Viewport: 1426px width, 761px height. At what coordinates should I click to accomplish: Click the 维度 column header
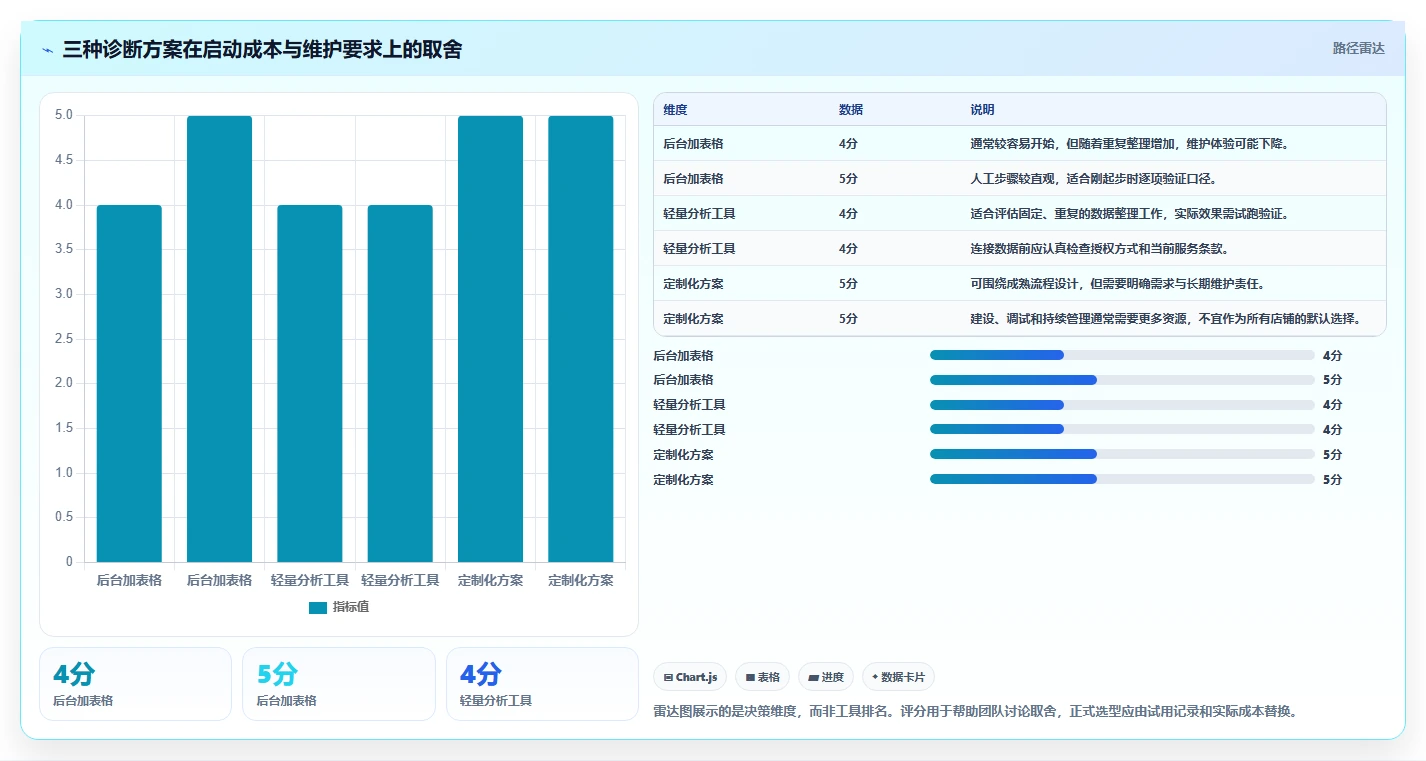(x=675, y=110)
